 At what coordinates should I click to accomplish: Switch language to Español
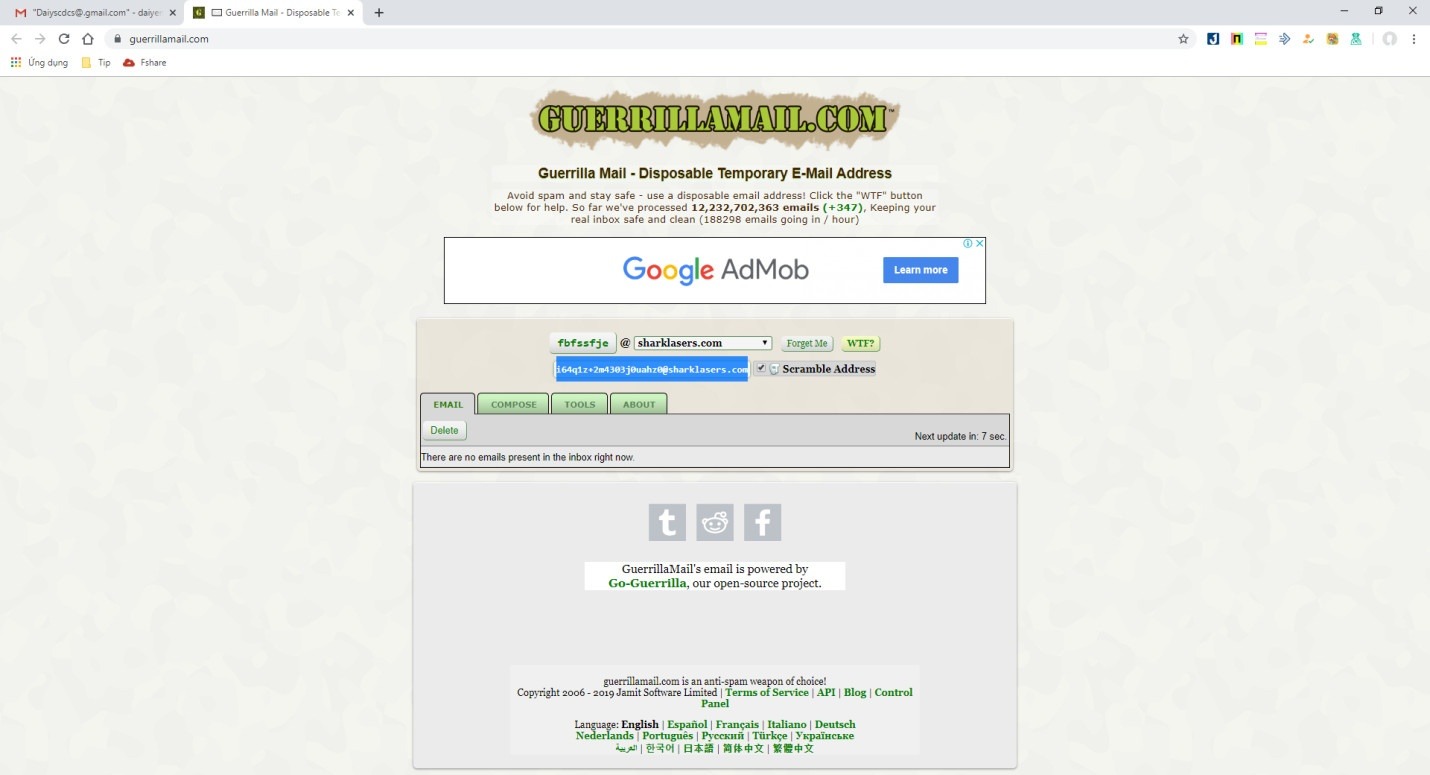(x=687, y=724)
